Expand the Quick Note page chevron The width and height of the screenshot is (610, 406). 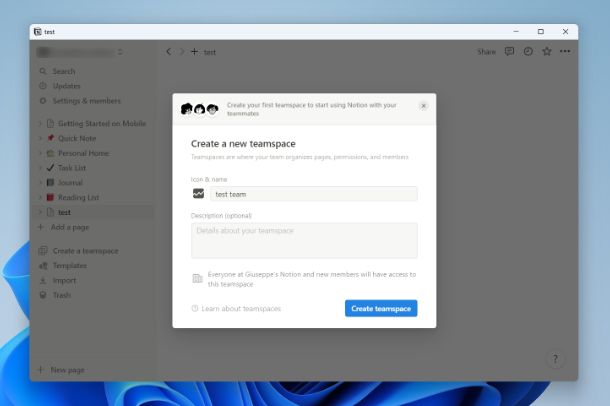pos(40,138)
